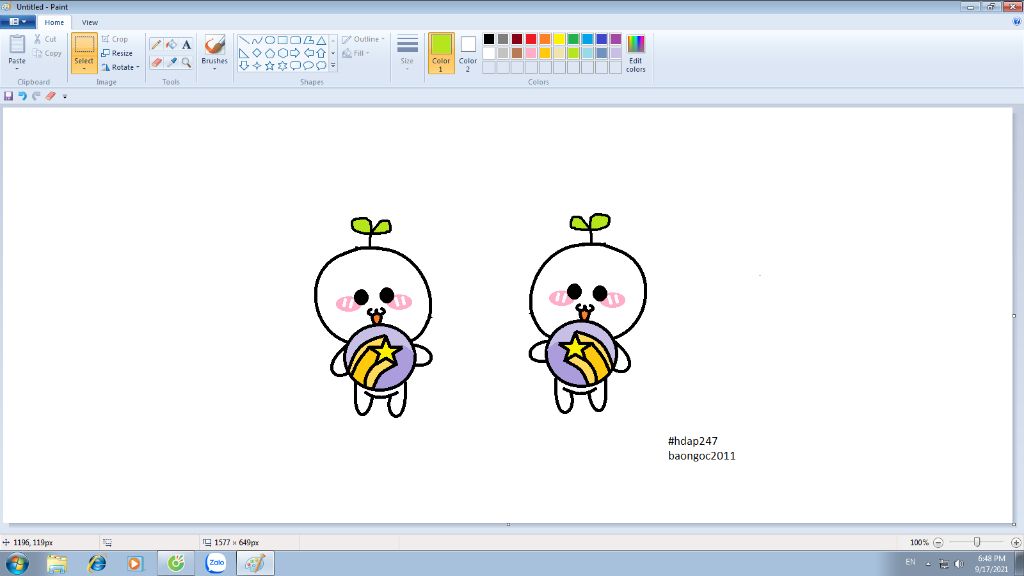Choose the purple palette swatch

tap(615, 39)
